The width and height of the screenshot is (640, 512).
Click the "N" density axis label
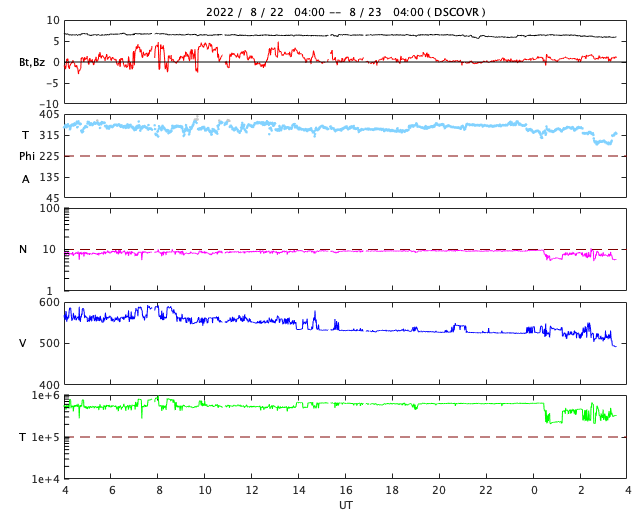point(23,249)
